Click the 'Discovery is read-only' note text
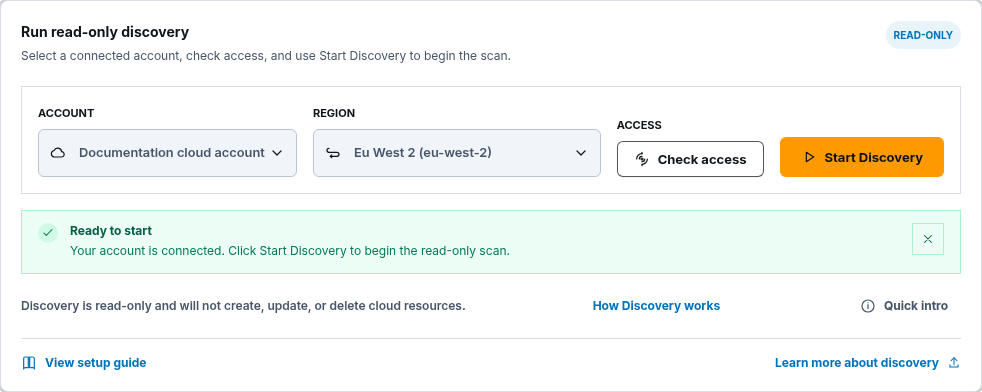This screenshot has height=392, width=982. pos(243,306)
